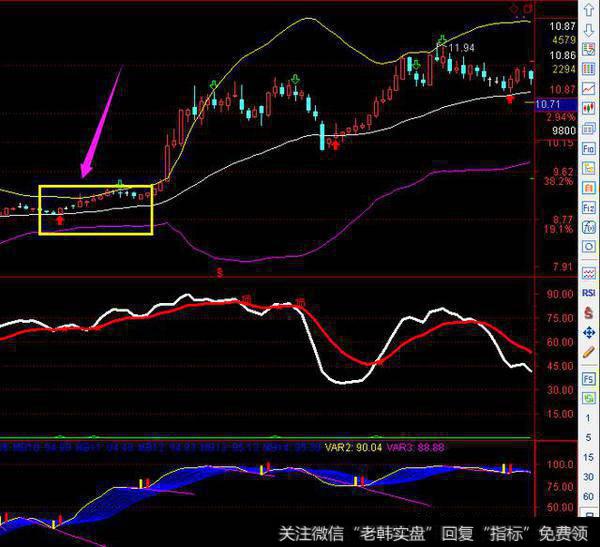This screenshot has height=547, width=600.
Task: Click the 9800 value in price column
Action: tap(564, 131)
